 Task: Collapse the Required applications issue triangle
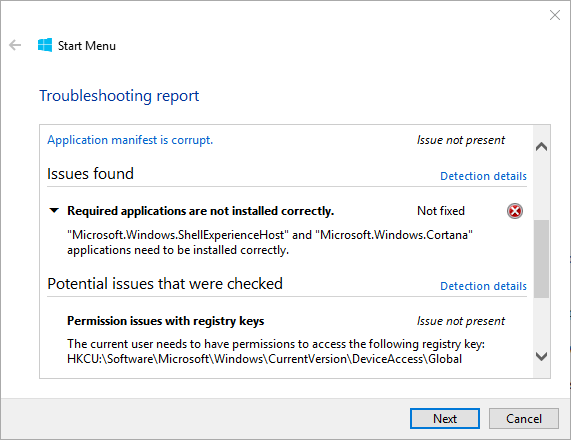pos(54,211)
